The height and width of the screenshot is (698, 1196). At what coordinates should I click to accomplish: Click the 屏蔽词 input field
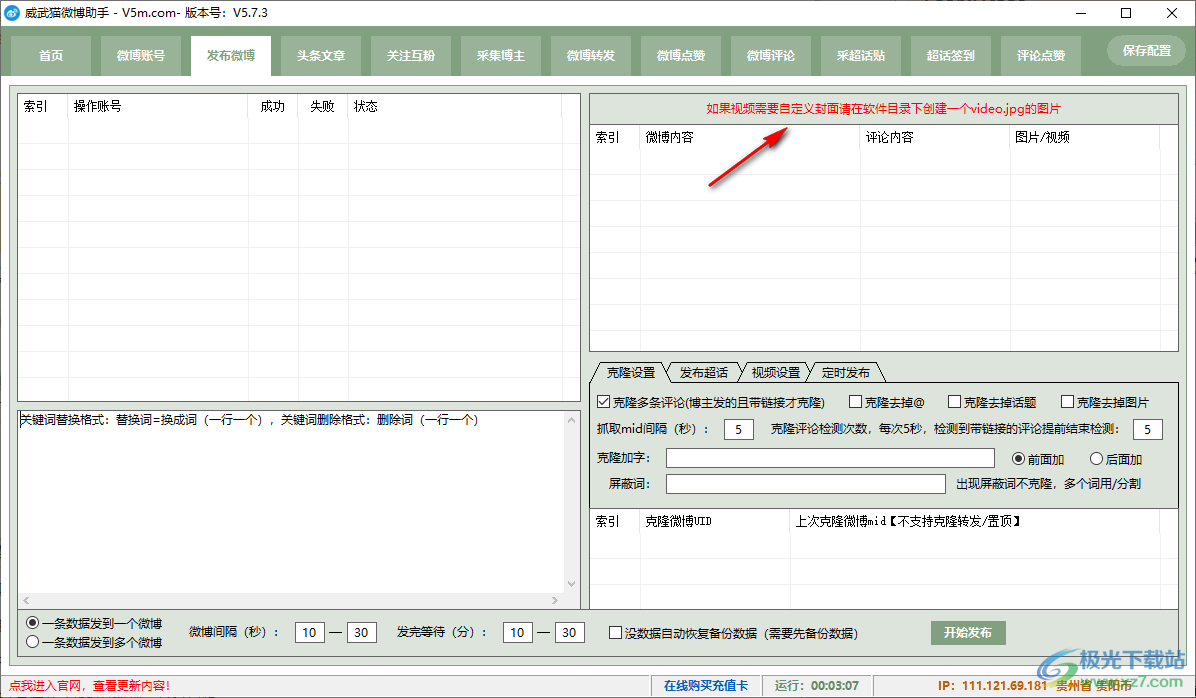[805, 484]
